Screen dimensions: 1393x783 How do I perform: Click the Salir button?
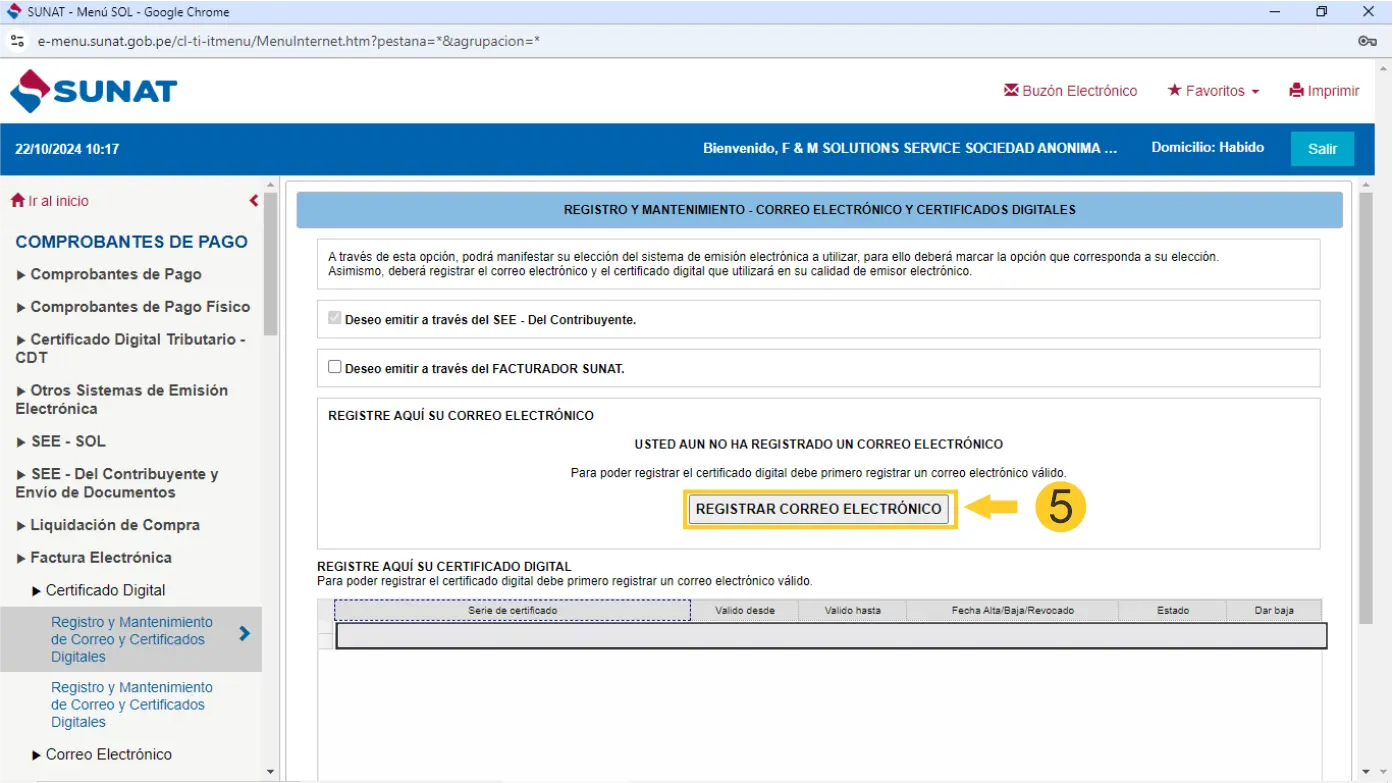click(1321, 149)
